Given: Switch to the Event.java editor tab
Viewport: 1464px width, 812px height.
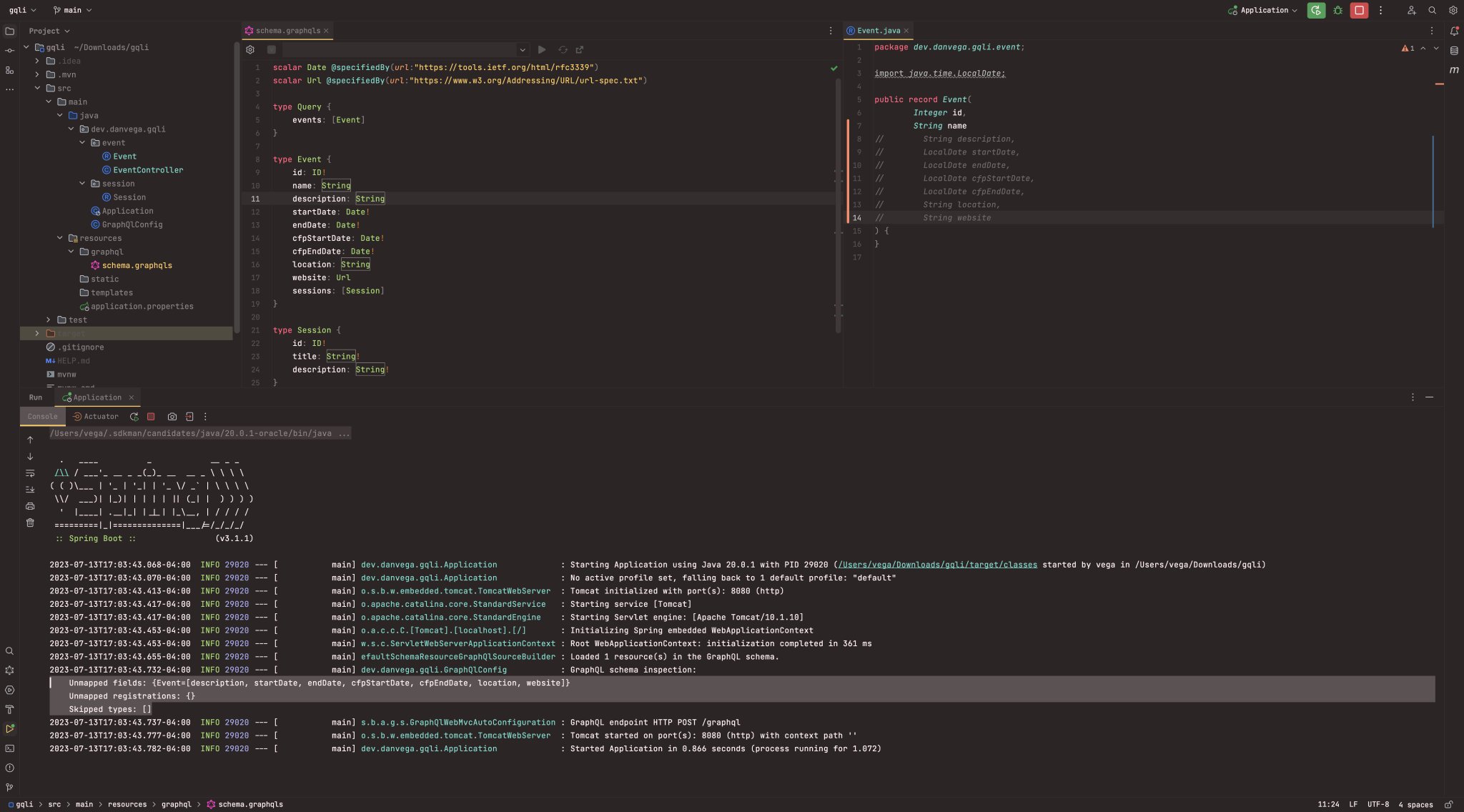Looking at the screenshot, I should [x=876, y=30].
